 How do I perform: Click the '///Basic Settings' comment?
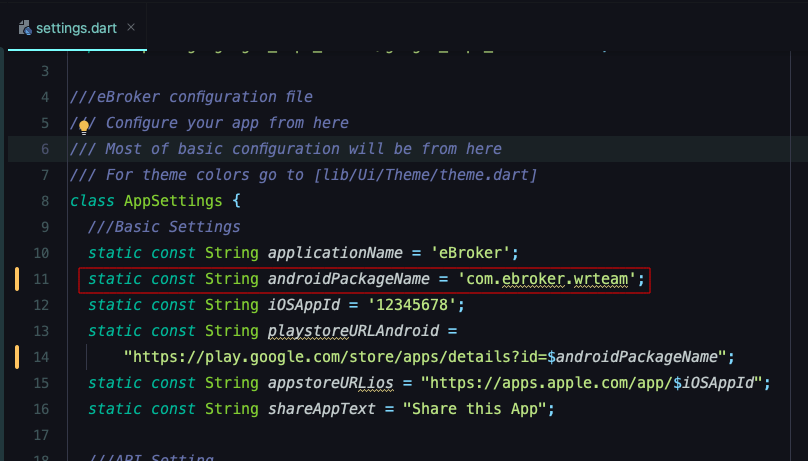click(164, 227)
